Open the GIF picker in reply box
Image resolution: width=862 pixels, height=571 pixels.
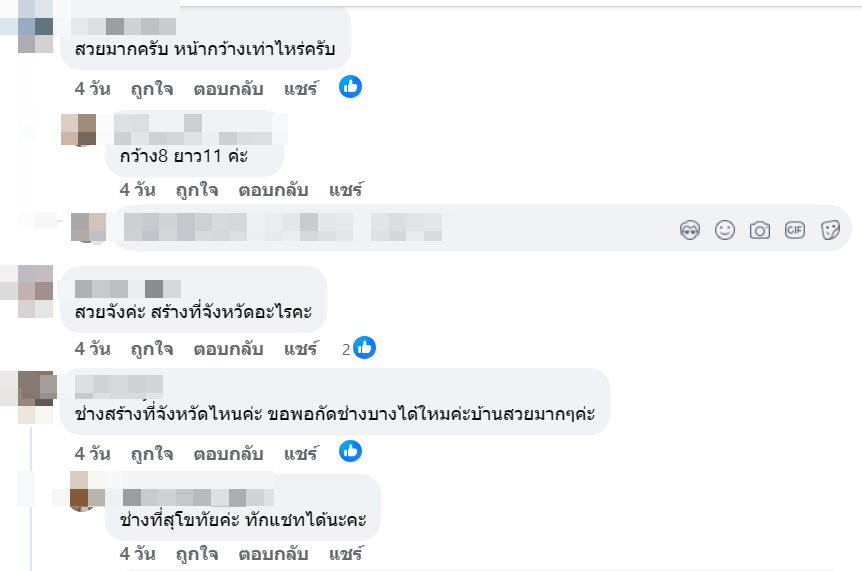(795, 230)
